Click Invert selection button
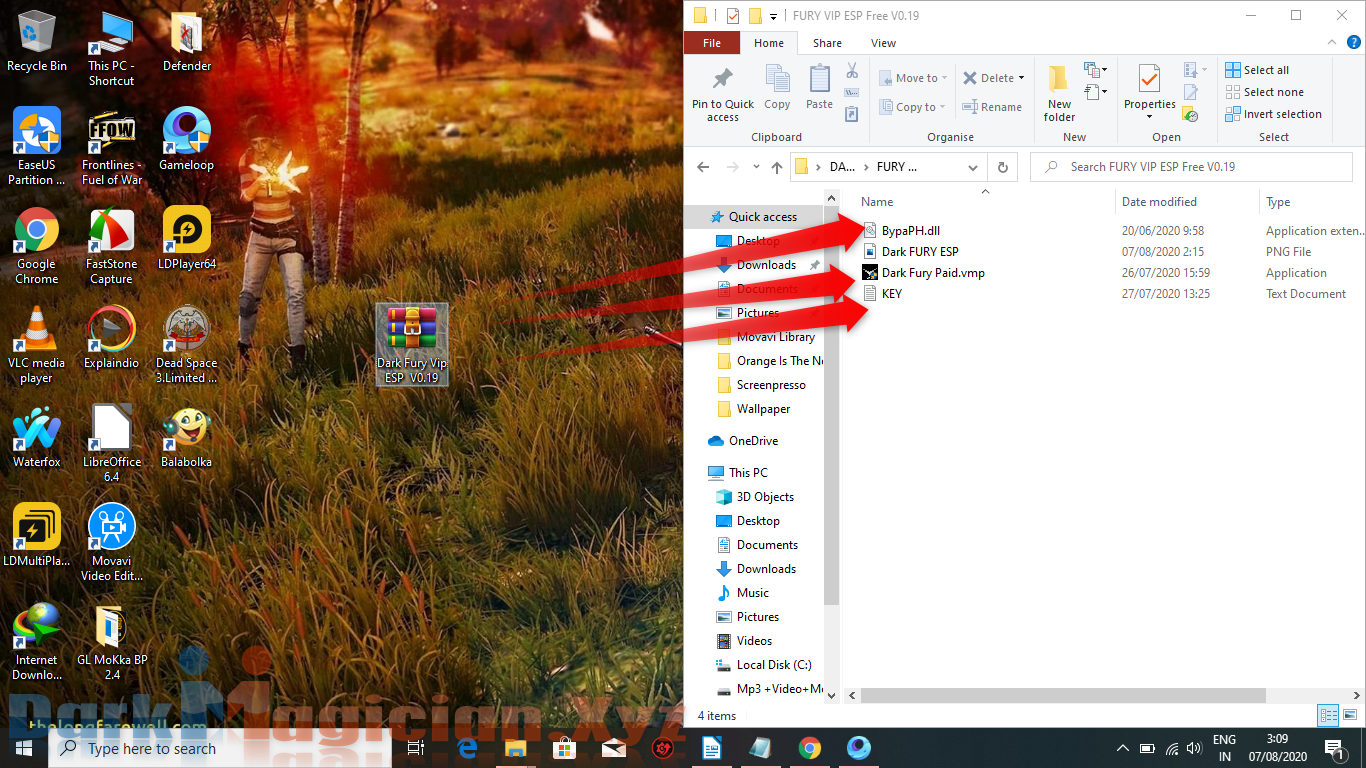1366x768 pixels. click(1274, 114)
